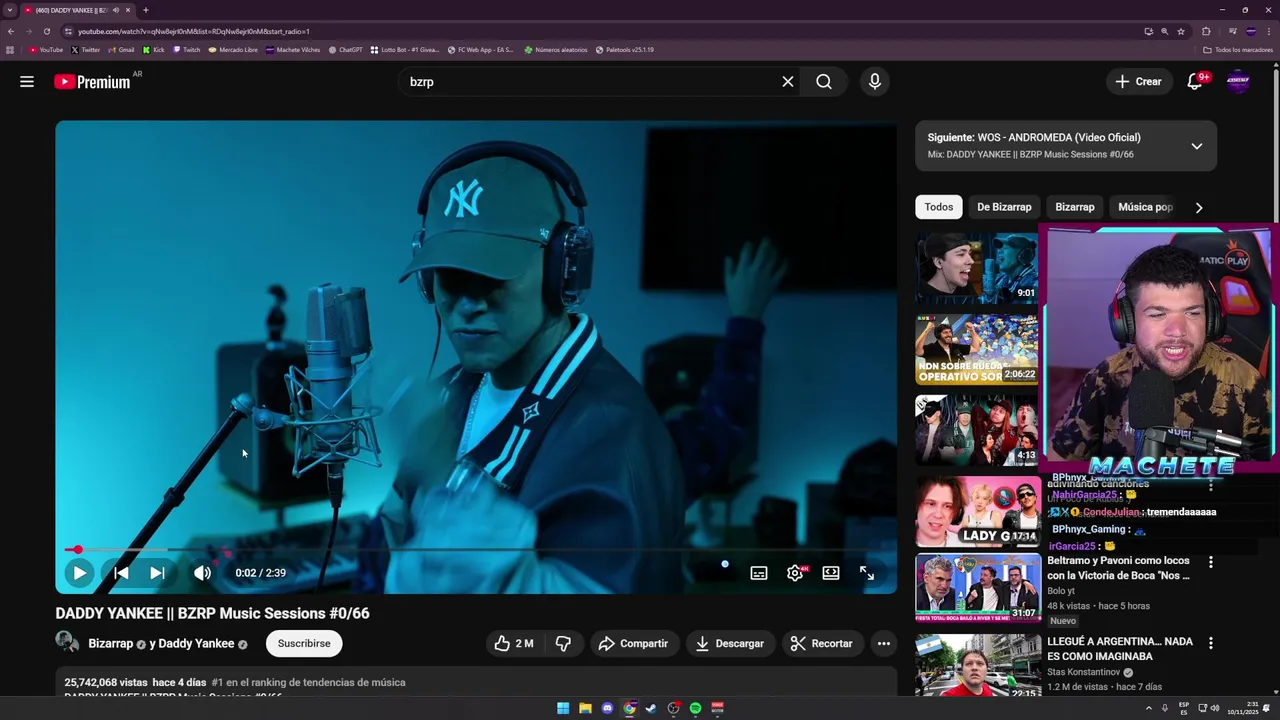The width and height of the screenshot is (1280, 720).
Task: Open the browser extensions puzzle icon
Action: (x=1206, y=31)
